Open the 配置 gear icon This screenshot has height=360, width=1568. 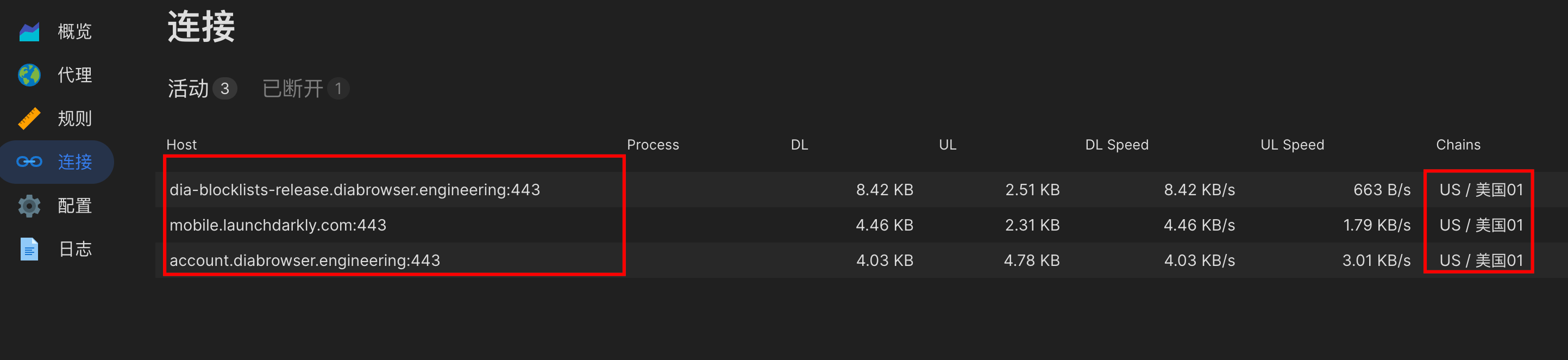click(x=29, y=206)
